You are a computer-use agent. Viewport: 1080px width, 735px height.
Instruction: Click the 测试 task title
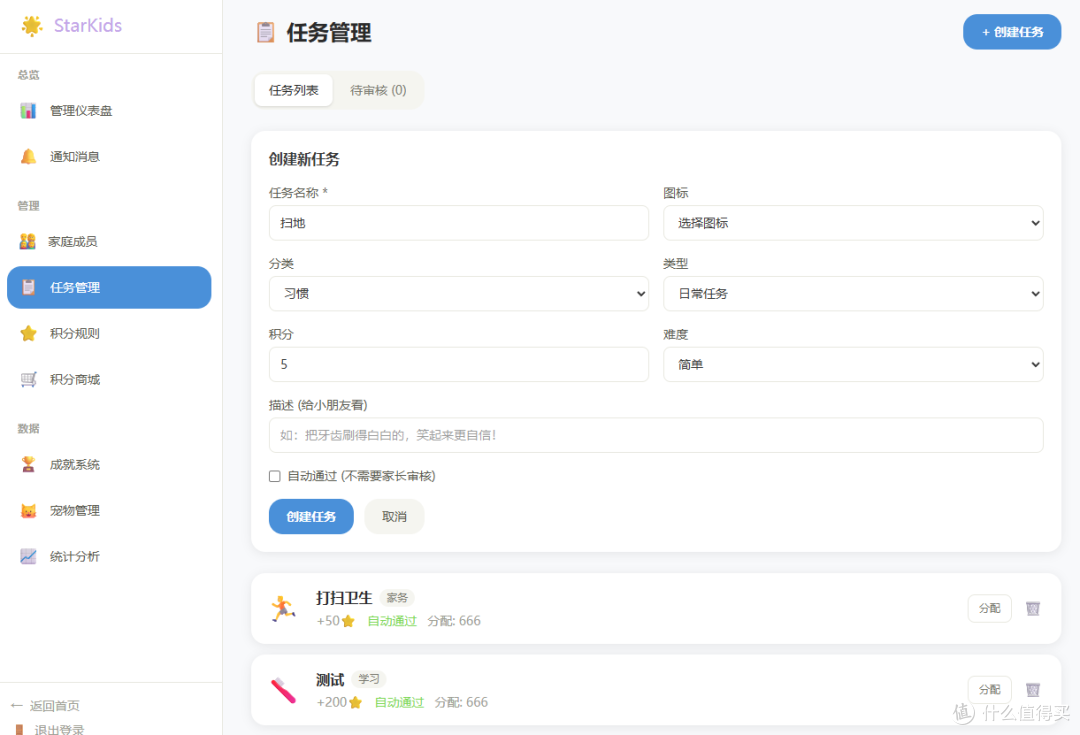tap(330, 680)
